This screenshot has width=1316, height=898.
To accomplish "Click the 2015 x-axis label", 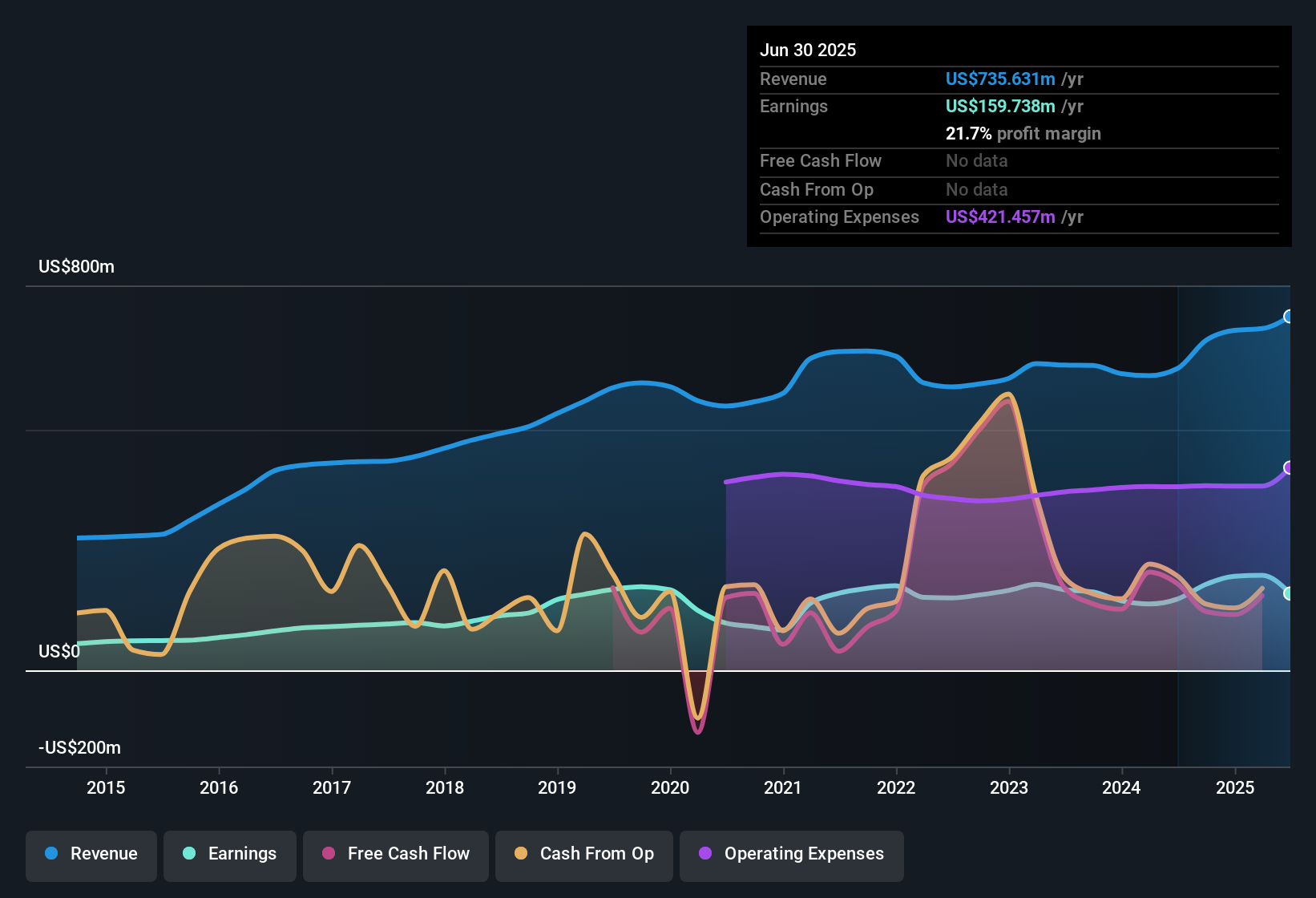I will (x=106, y=787).
